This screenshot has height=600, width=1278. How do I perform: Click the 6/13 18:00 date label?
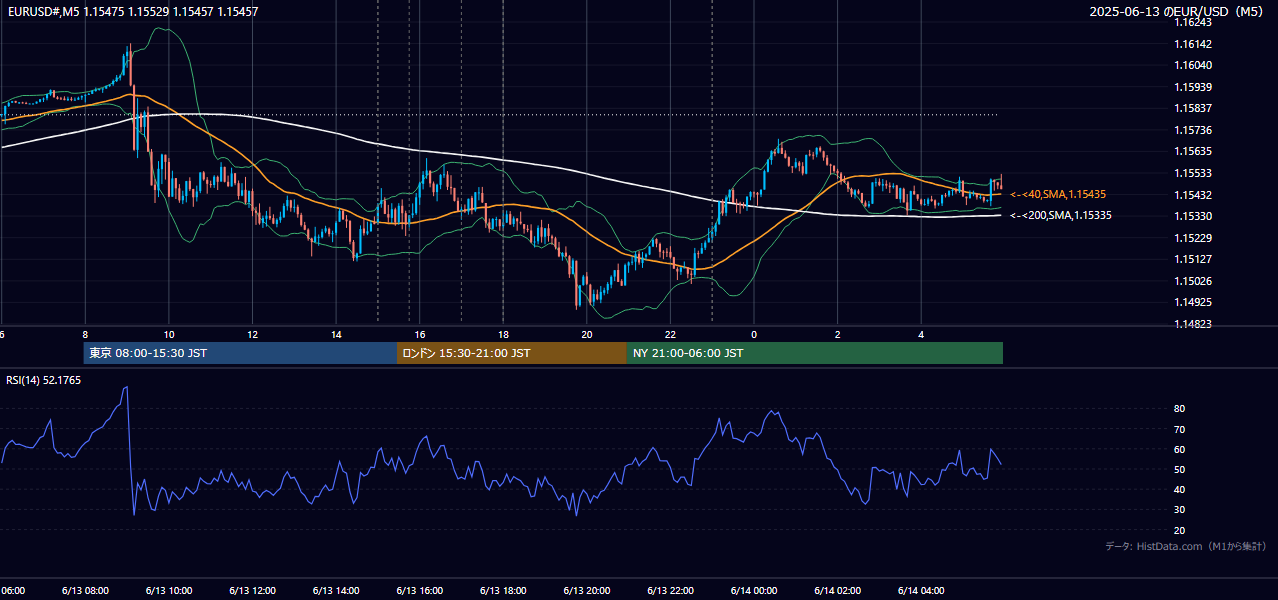(503, 591)
